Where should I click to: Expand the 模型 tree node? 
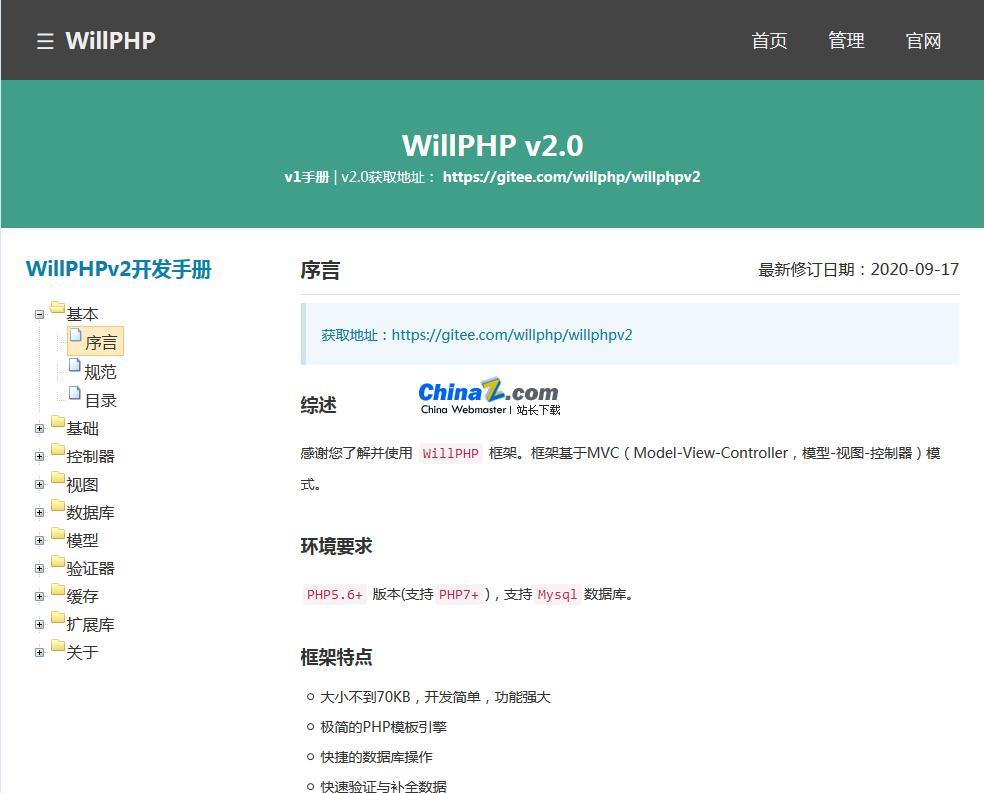coord(40,541)
